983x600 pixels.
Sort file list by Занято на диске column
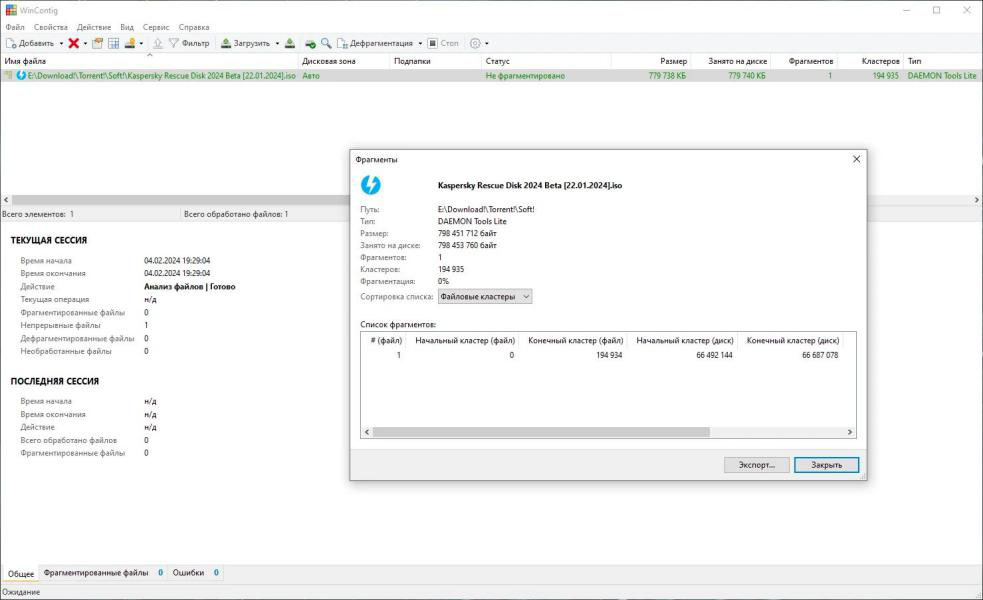pyautogui.click(x=730, y=61)
